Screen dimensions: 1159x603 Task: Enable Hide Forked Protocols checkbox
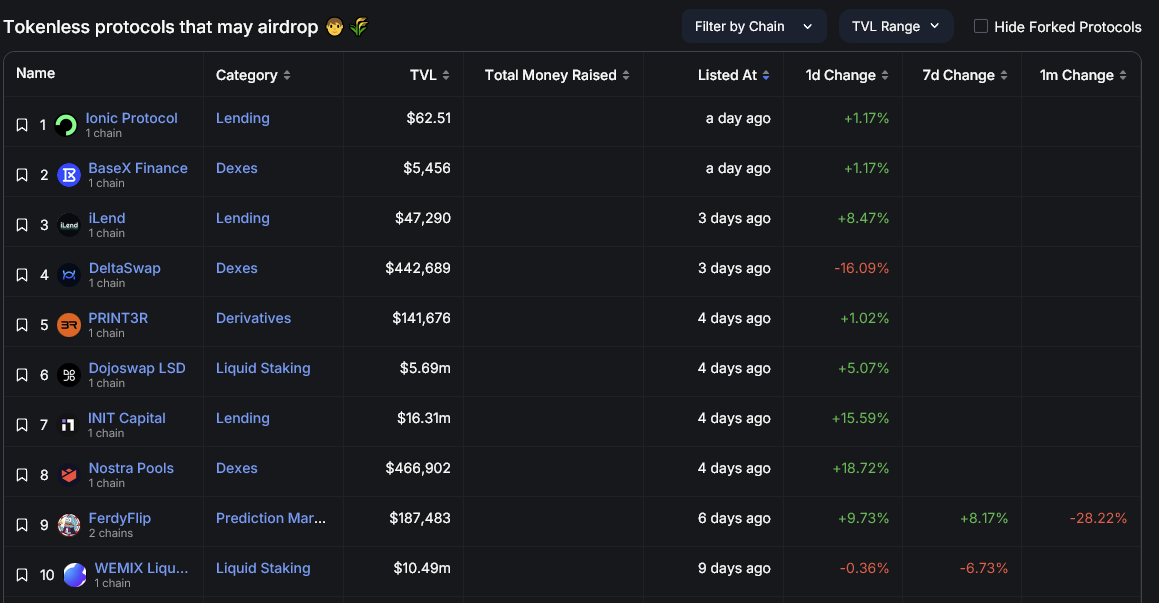pos(981,27)
